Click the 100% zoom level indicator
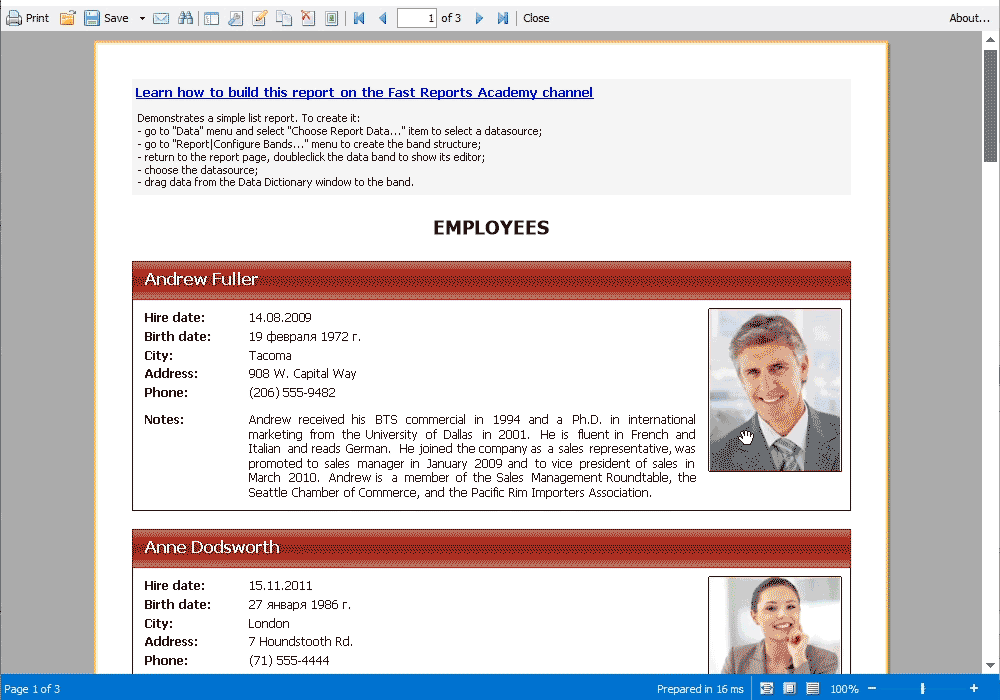This screenshot has width=1000, height=700. pos(844,689)
